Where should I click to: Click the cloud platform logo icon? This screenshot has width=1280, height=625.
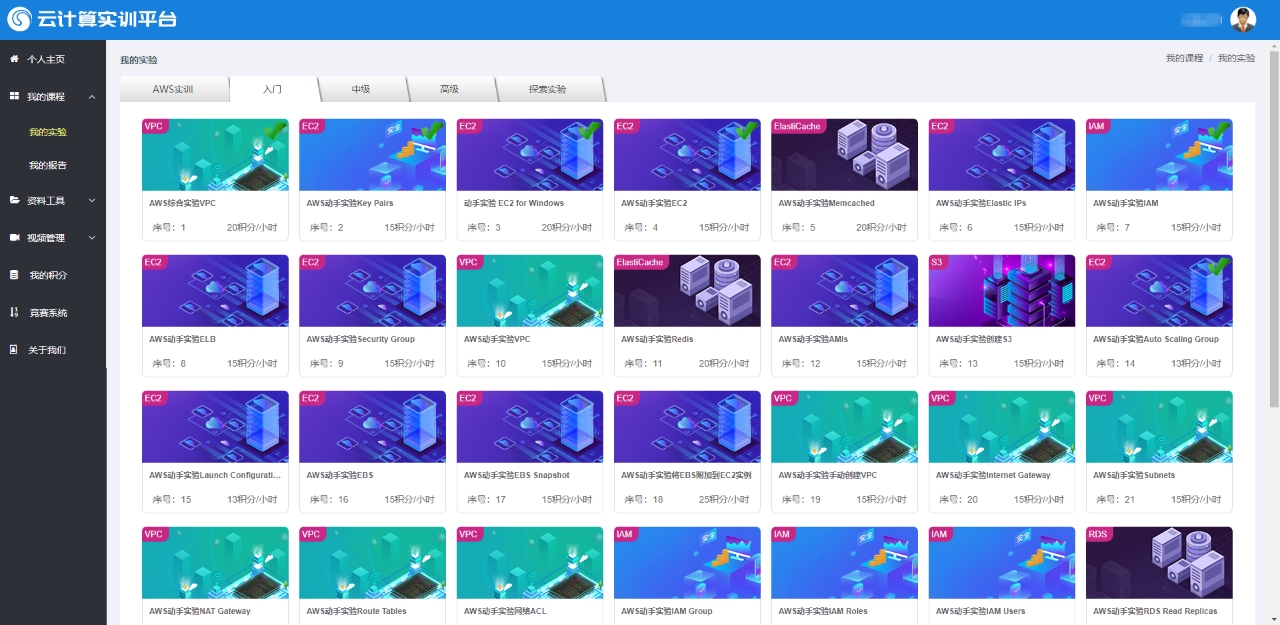tap(19, 19)
